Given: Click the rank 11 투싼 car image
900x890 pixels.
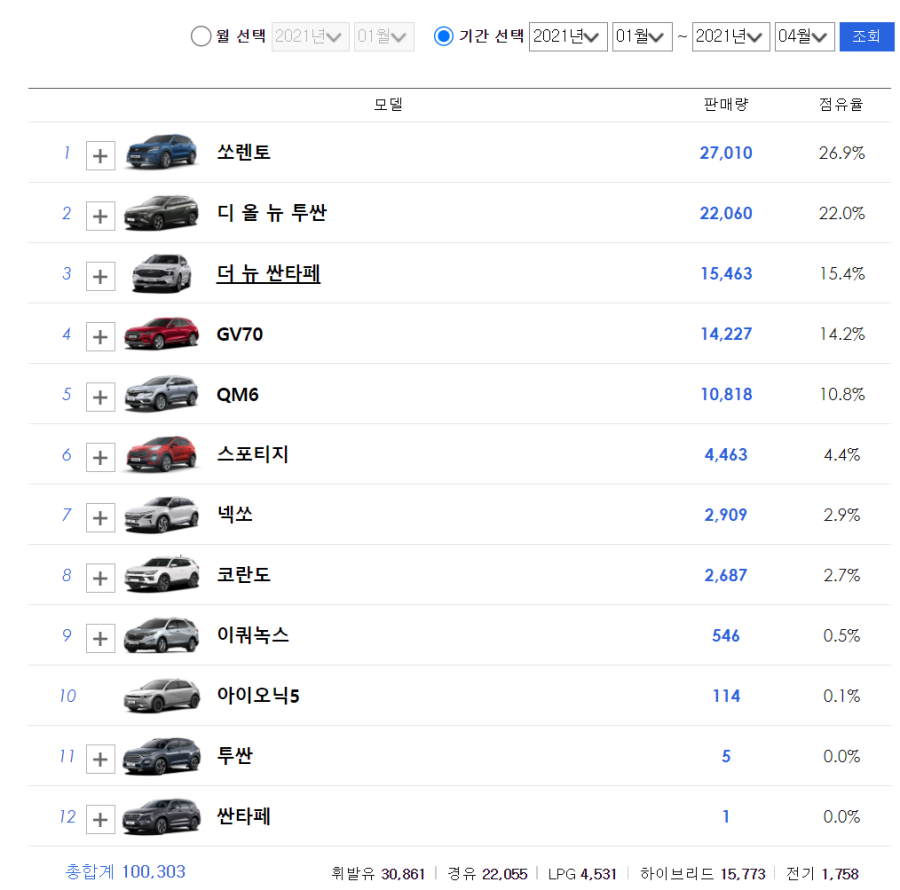Looking at the screenshot, I should (161, 756).
